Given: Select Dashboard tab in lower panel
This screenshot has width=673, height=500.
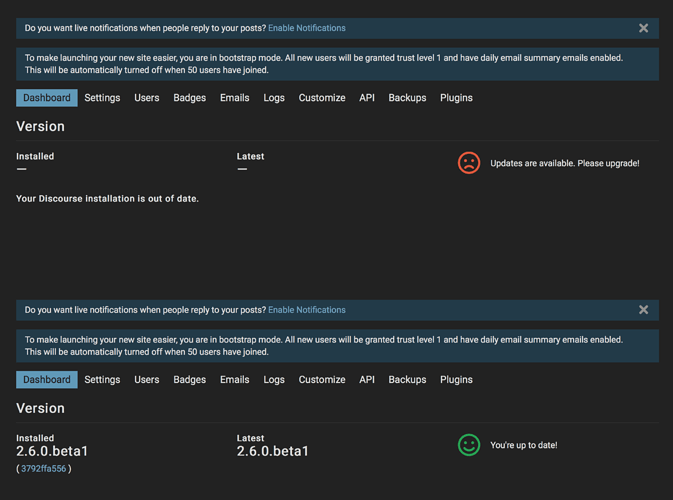Looking at the screenshot, I should click(x=47, y=380).
